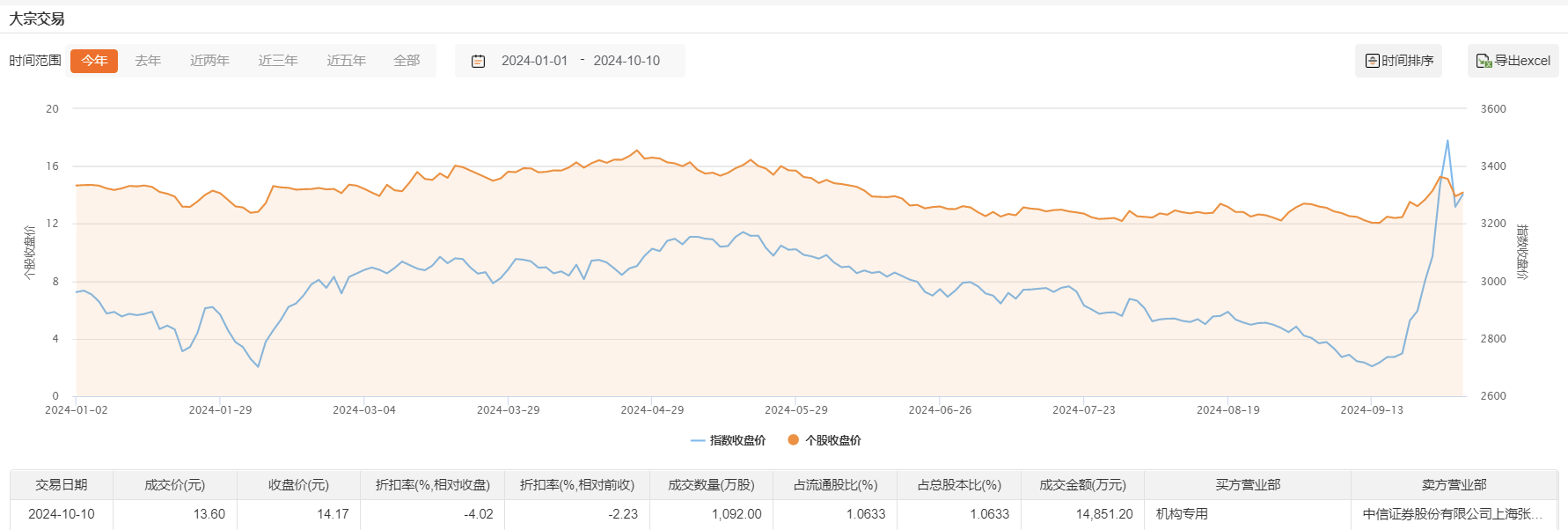Choose the 近两年 range option
The image size is (1568, 530).
tap(209, 61)
